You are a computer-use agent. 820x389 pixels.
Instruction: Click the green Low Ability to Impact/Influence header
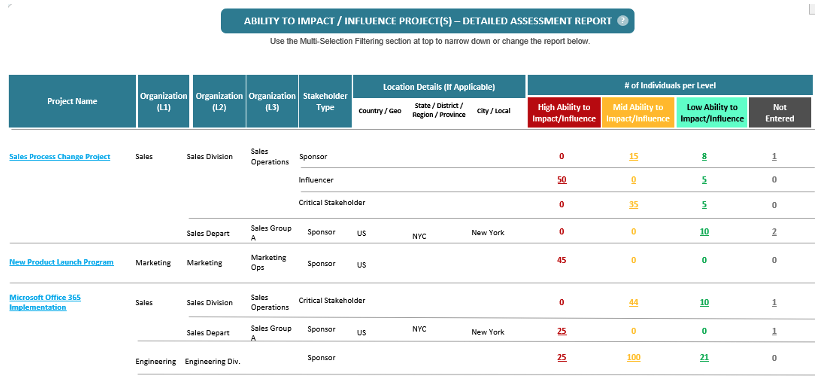[x=712, y=112]
